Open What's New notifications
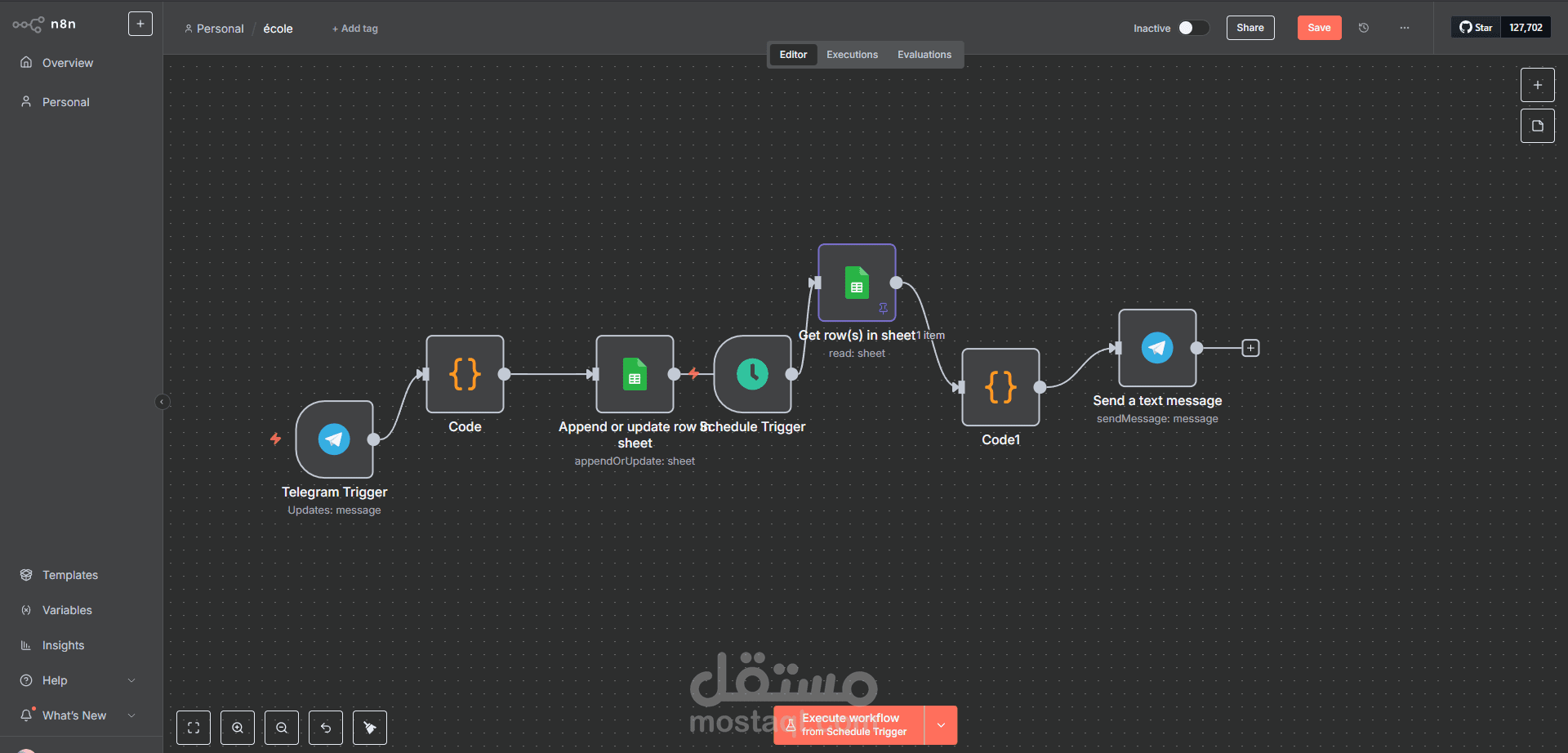The image size is (1568, 753). (74, 715)
